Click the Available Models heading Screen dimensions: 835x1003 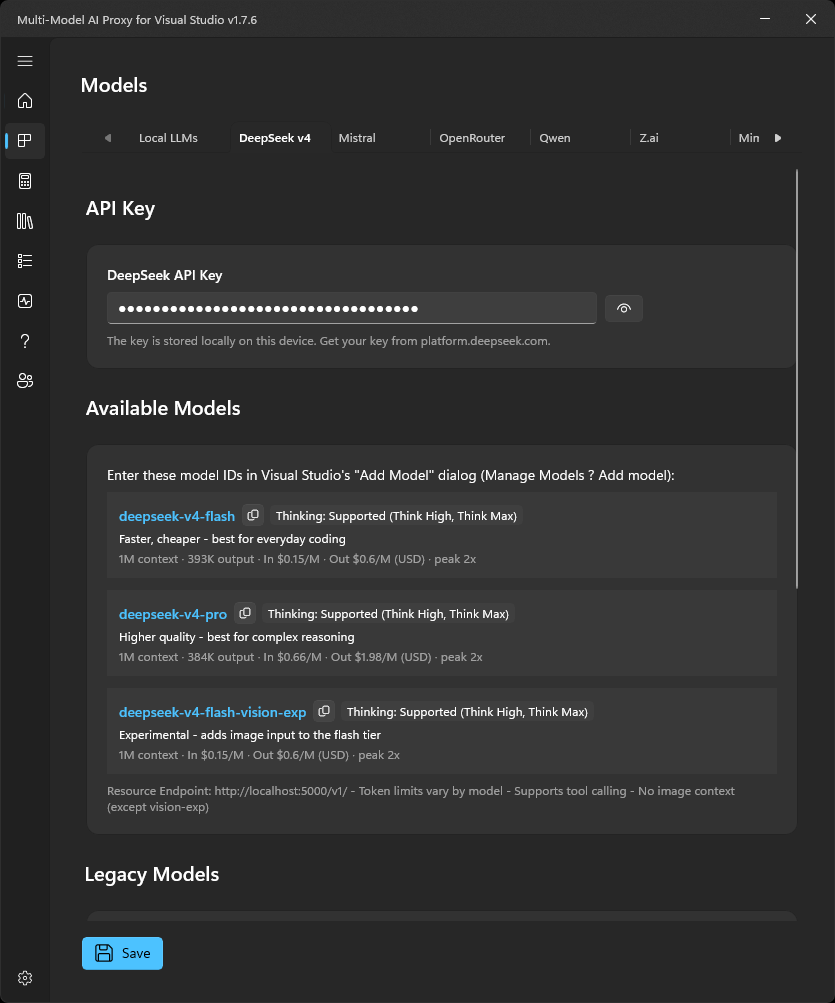(x=163, y=408)
